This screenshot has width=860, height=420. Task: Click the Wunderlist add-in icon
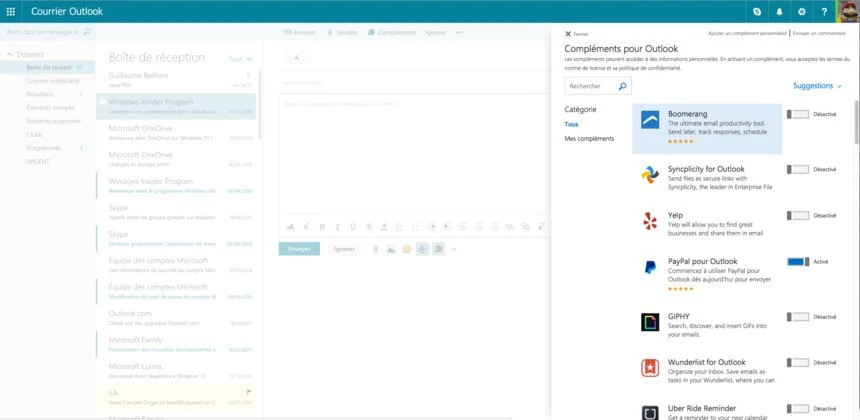(650, 368)
